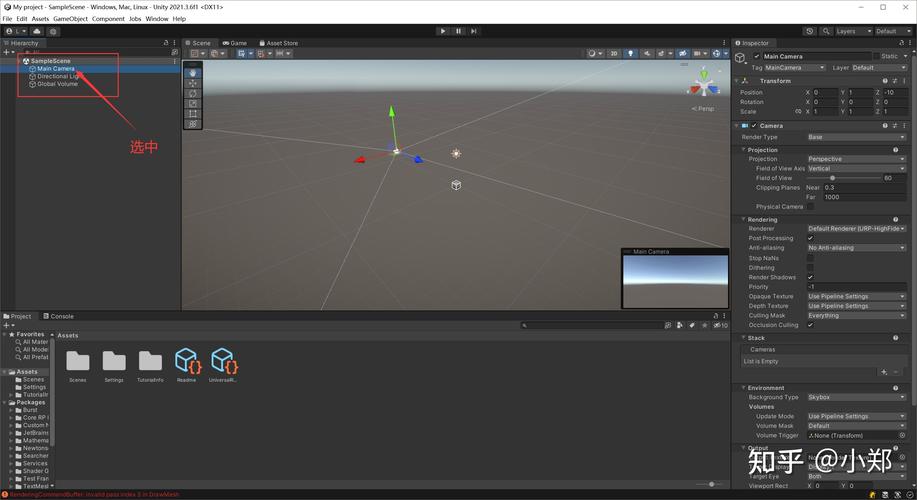The image size is (917, 500).
Task: Uncheck the Occlusion Culling checkbox
Action: coord(810,325)
